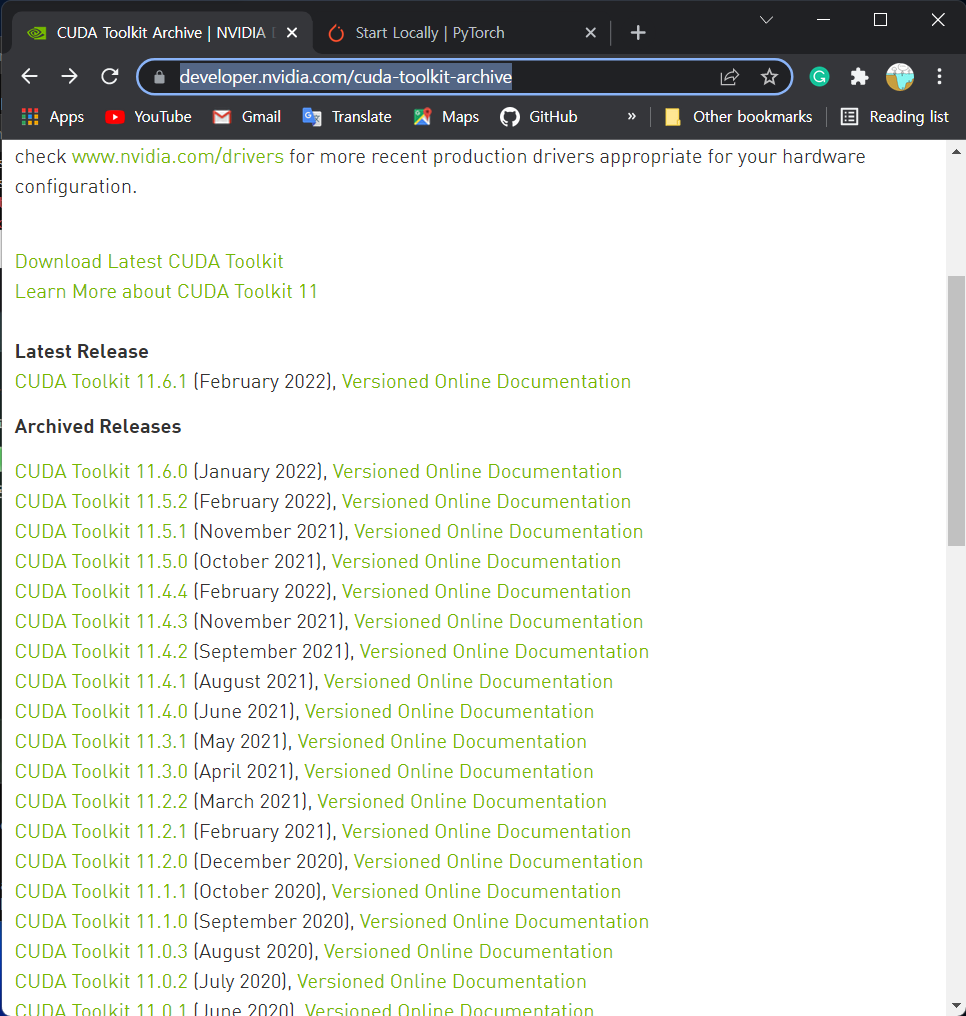Image resolution: width=966 pixels, height=1016 pixels.
Task: Share this page via share icon
Action: tap(730, 77)
